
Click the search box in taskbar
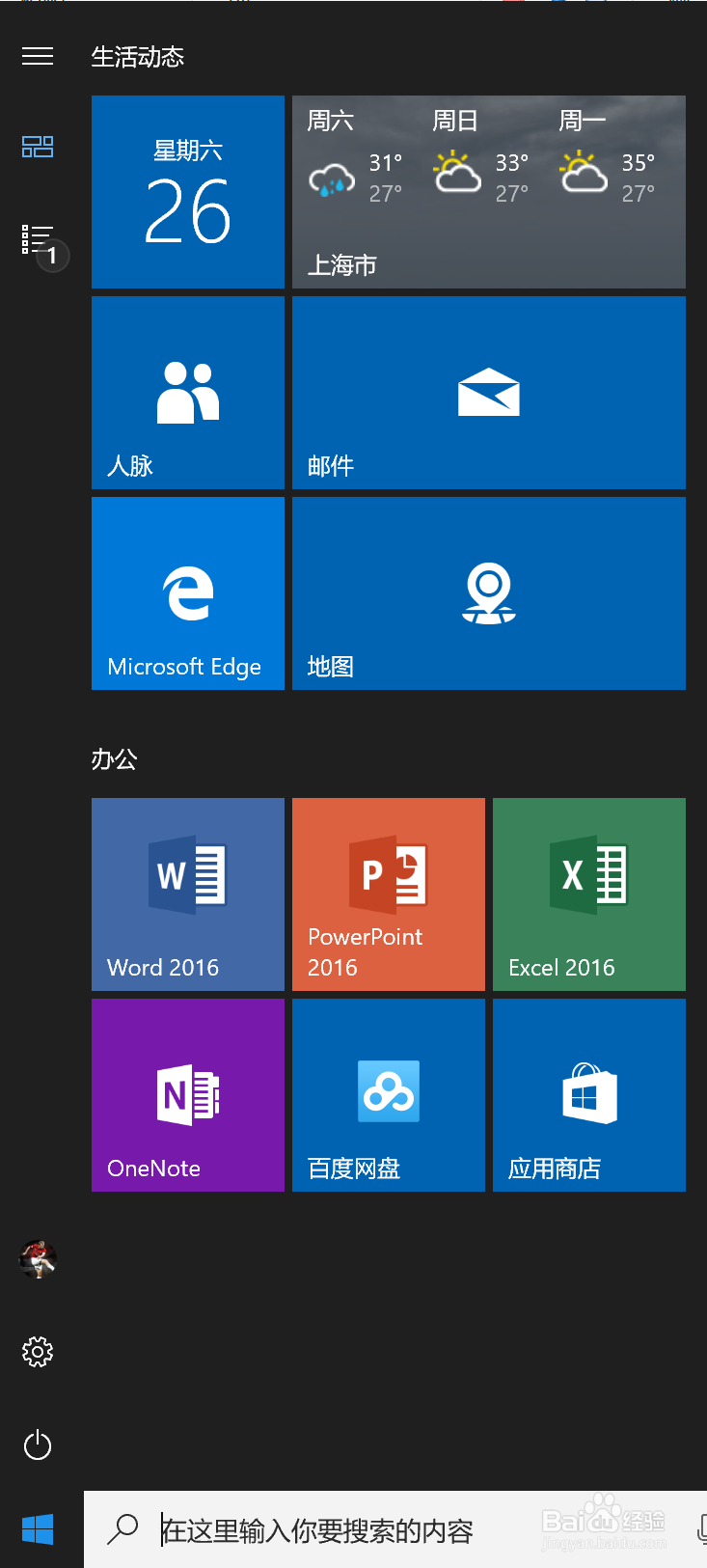pyautogui.click(x=395, y=1529)
